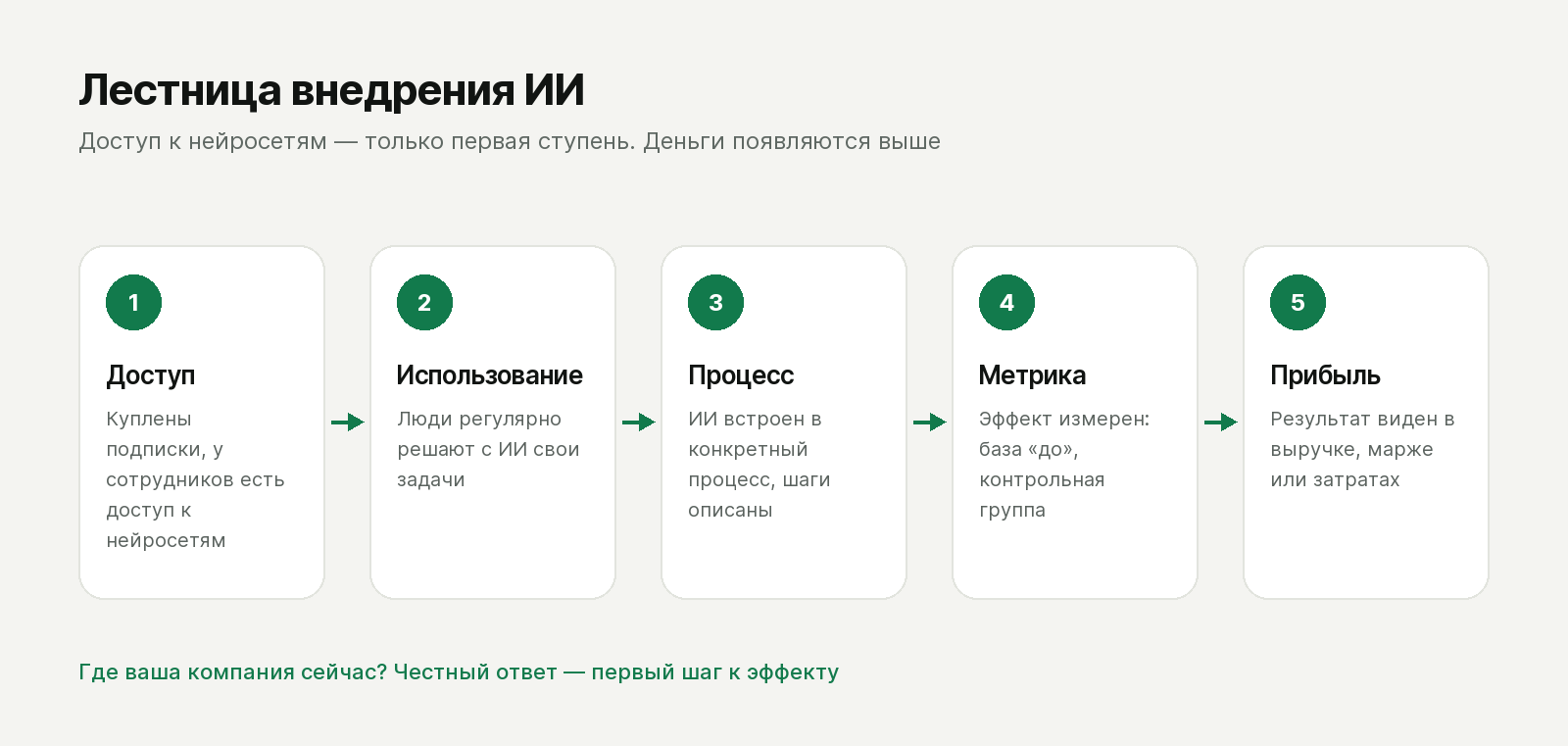1568x746 pixels.
Task: Click the green circle numbered 5
Action: coord(1298,302)
